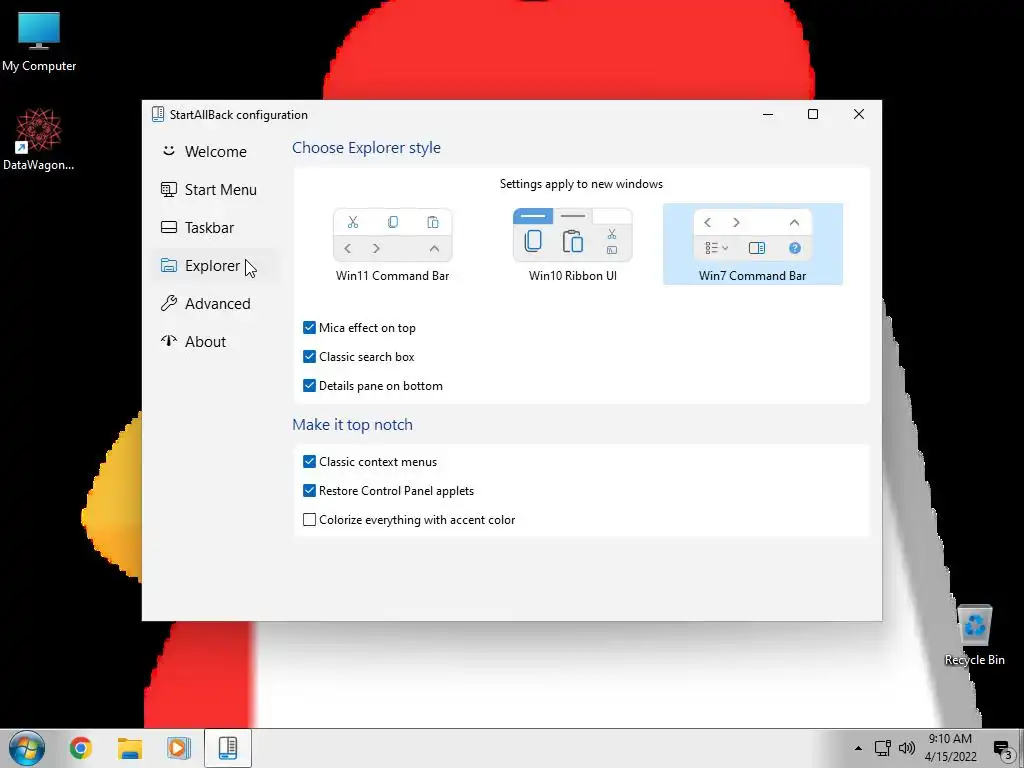Open the taskbar clock and date
Screen dimensions: 1024x768
(951, 748)
